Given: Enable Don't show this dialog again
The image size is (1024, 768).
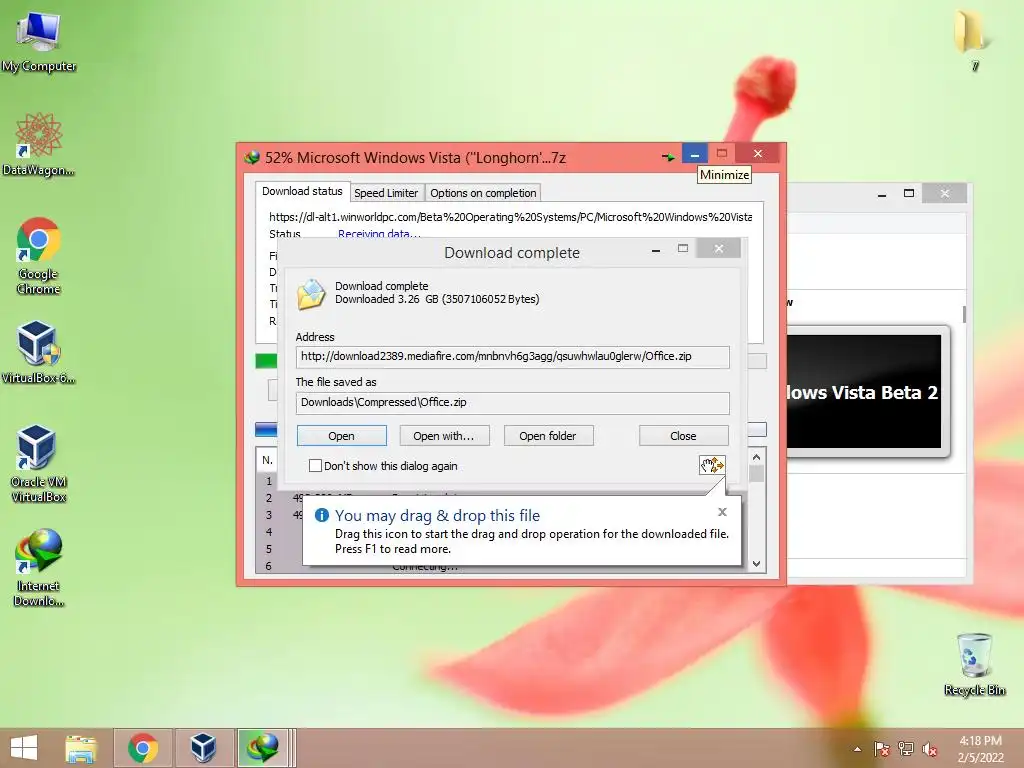Looking at the screenshot, I should (315, 466).
